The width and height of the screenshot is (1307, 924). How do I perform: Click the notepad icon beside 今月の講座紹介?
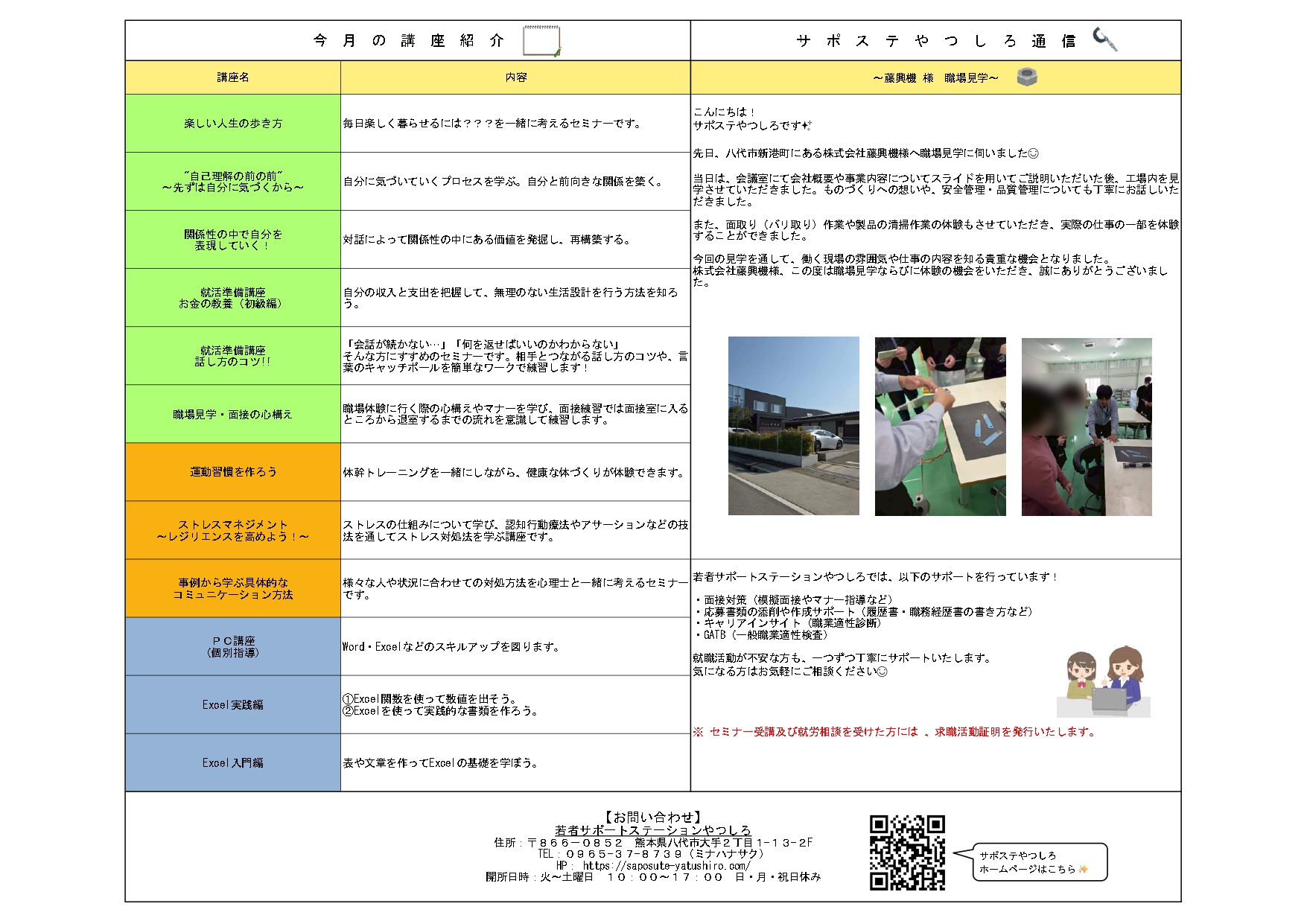(541, 41)
